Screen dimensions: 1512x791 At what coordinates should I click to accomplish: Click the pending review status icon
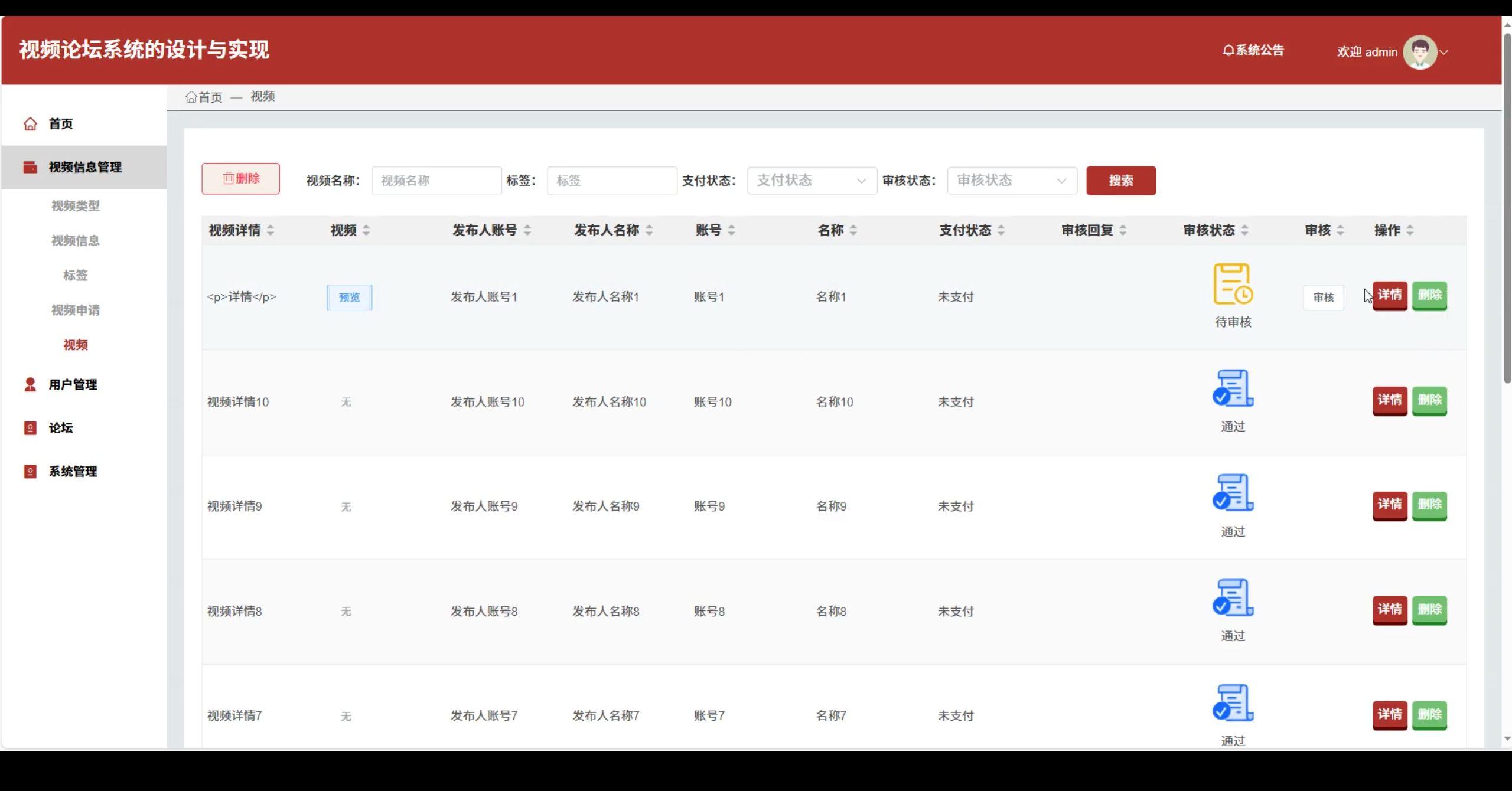tap(1233, 284)
